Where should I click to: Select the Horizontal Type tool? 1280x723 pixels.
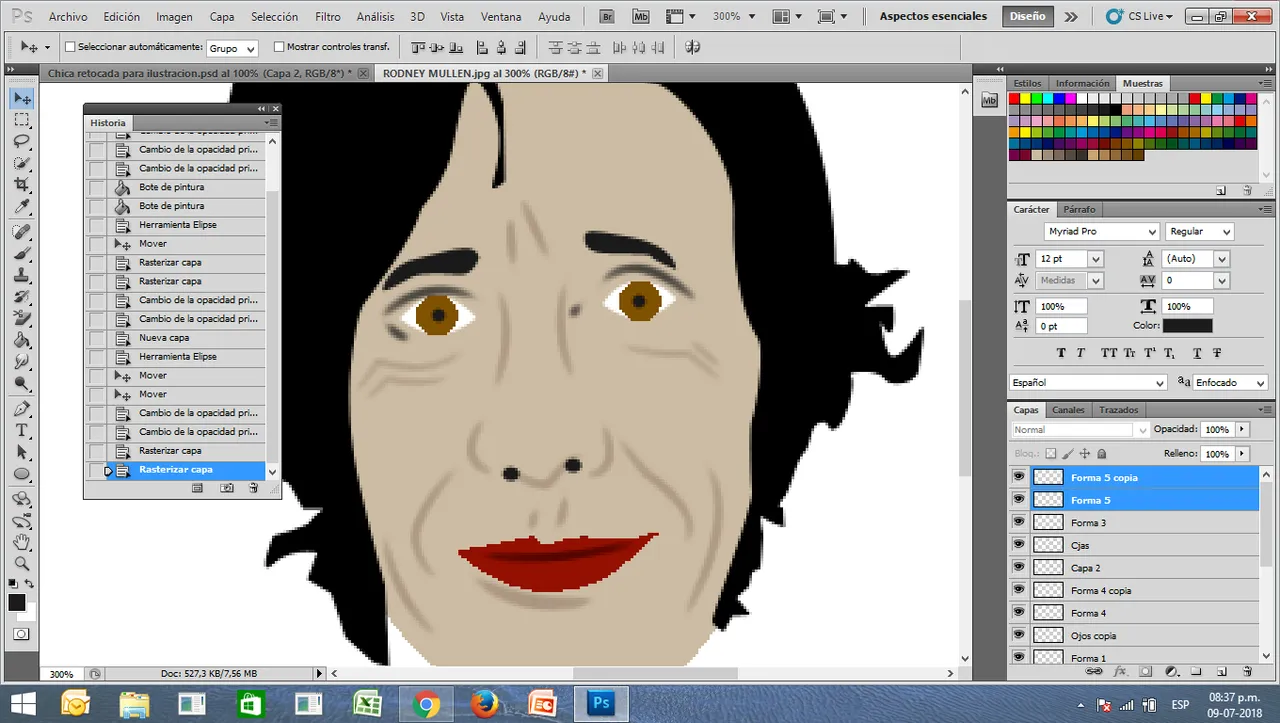[x=21, y=431]
